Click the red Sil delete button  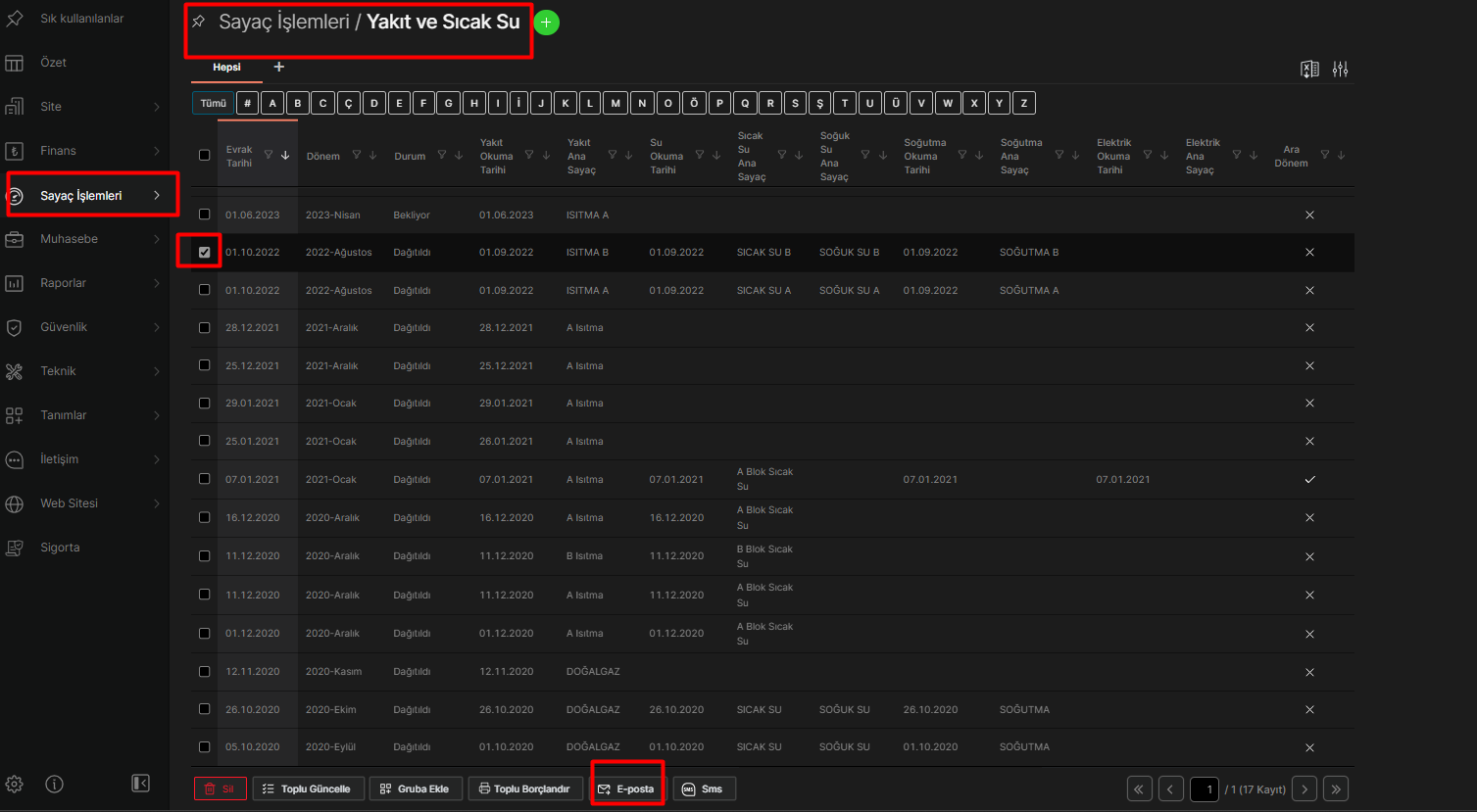coord(221,789)
